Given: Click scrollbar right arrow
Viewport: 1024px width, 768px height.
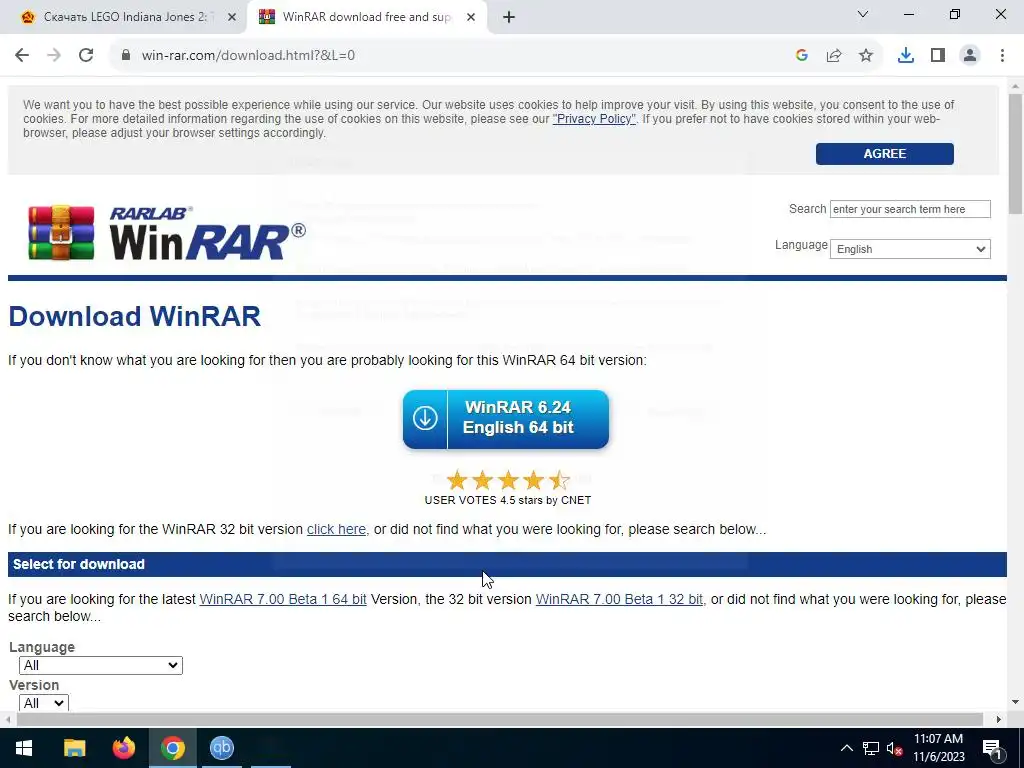Looking at the screenshot, I should click(x=999, y=720).
